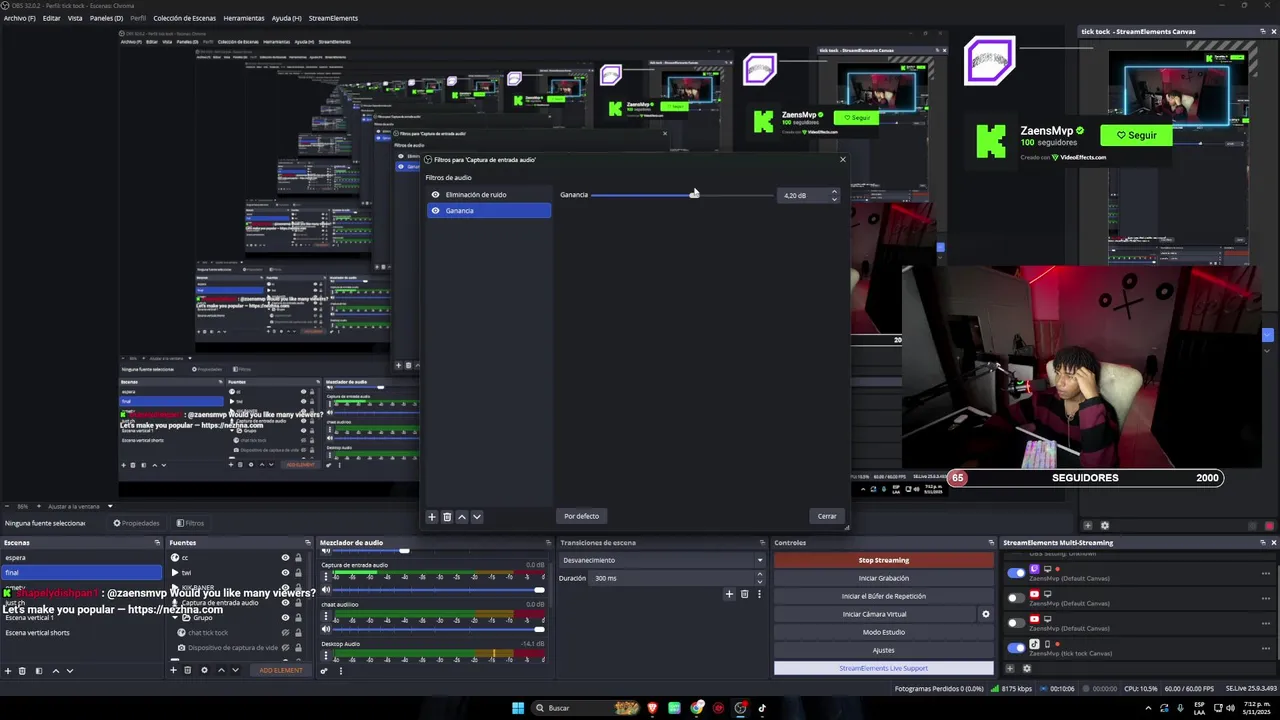Add a Multi-Streaming output with plus icon

pos(1010,668)
